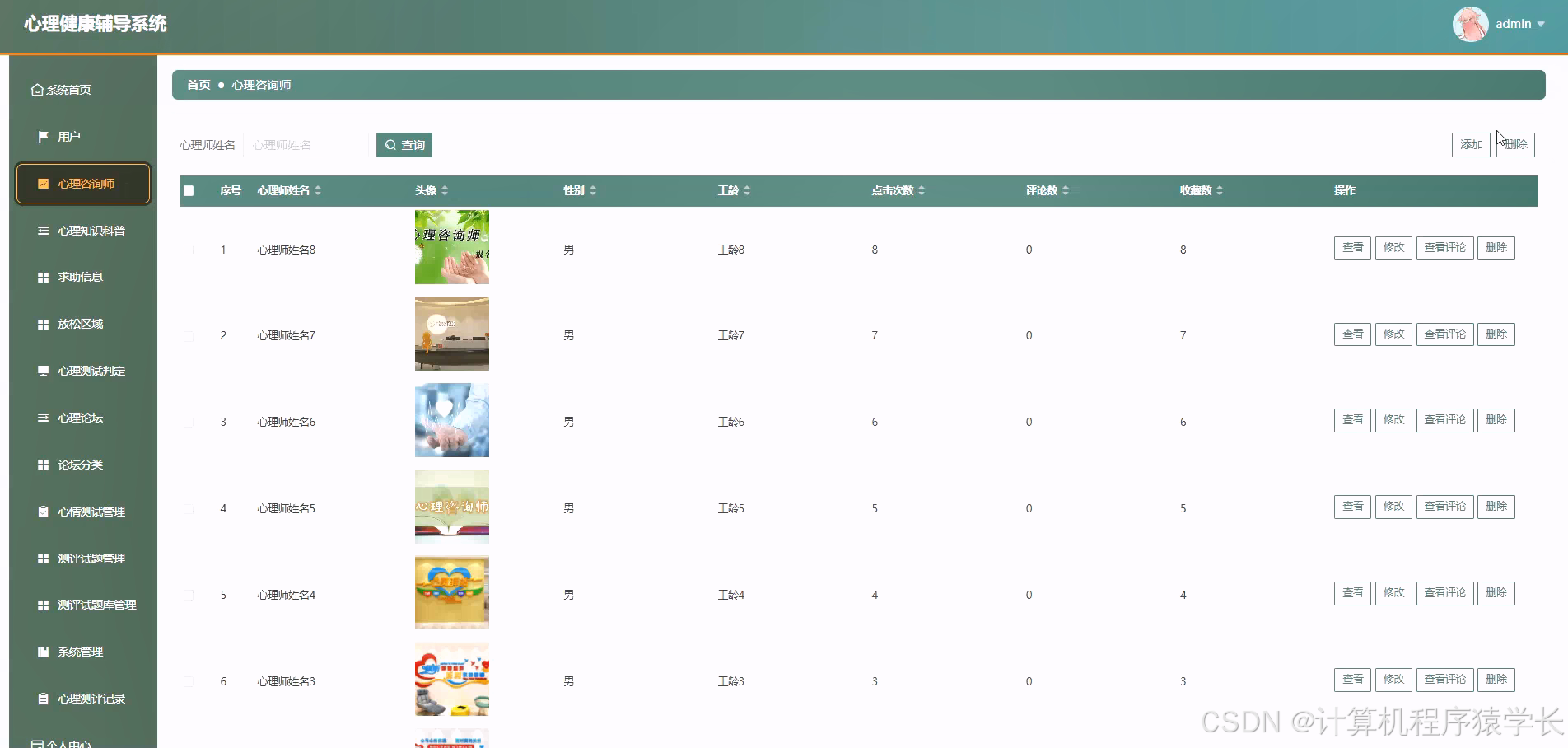Click 删除 for 心理师姓名5
Image resolution: width=1568 pixels, height=748 pixels.
1496,507
